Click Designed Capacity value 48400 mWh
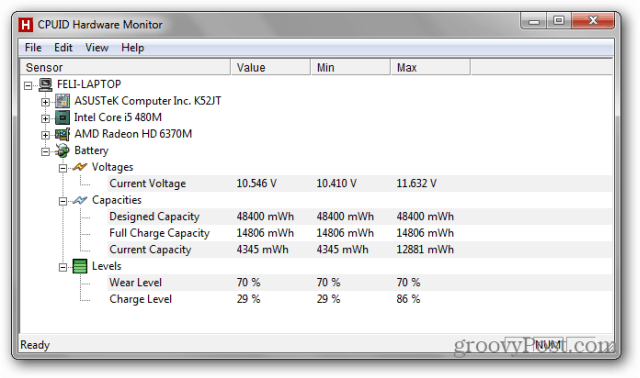Image resolution: width=640 pixels, height=378 pixels. [x=265, y=216]
